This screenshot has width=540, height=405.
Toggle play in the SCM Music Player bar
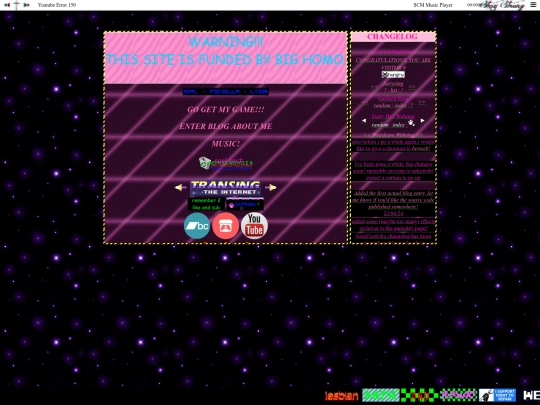17,5
